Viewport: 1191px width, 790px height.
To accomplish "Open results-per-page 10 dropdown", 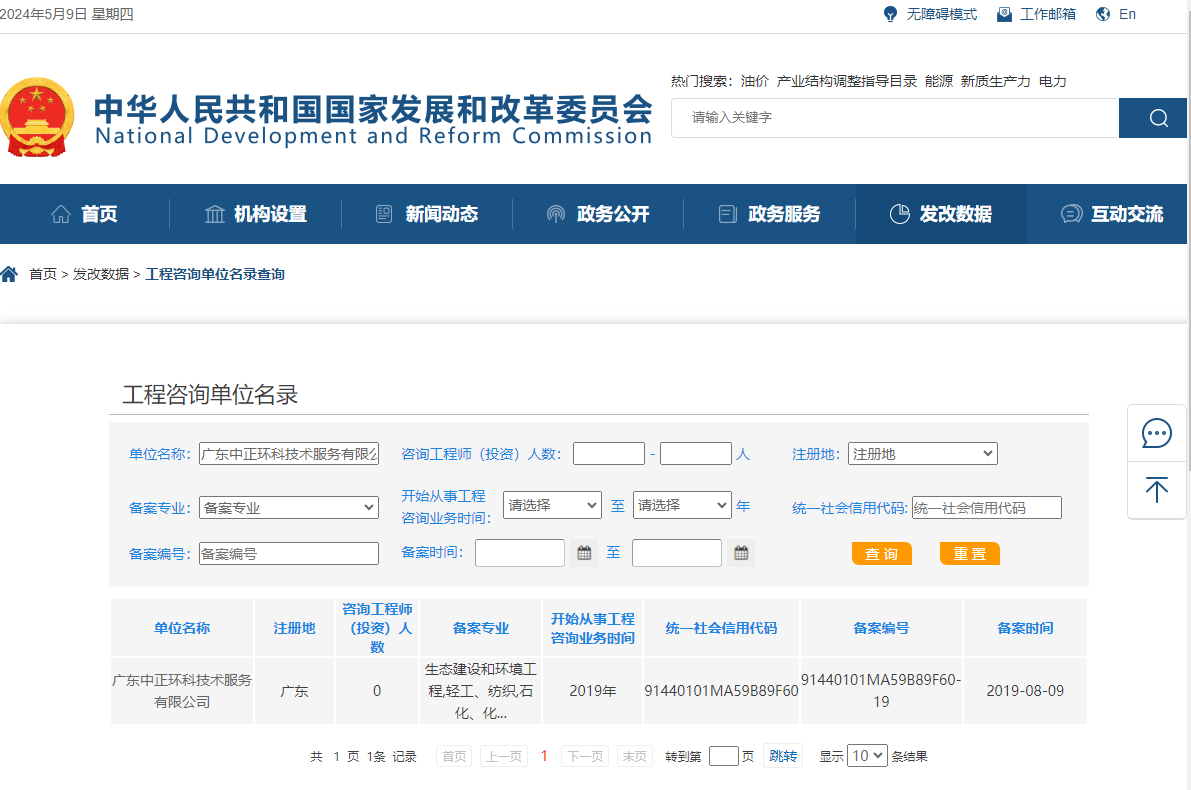I will 867,756.
